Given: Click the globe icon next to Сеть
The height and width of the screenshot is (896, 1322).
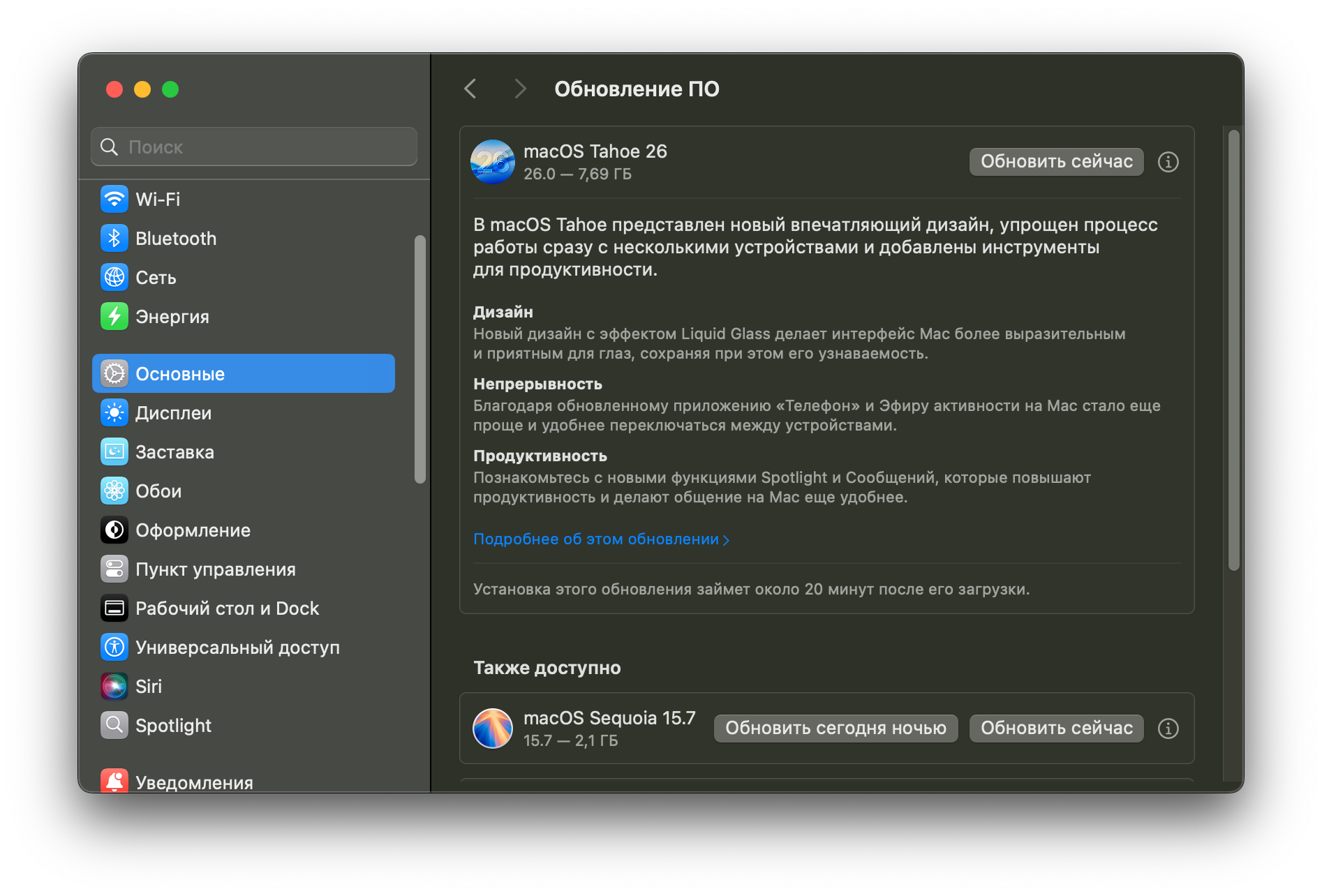Looking at the screenshot, I should pos(114,278).
